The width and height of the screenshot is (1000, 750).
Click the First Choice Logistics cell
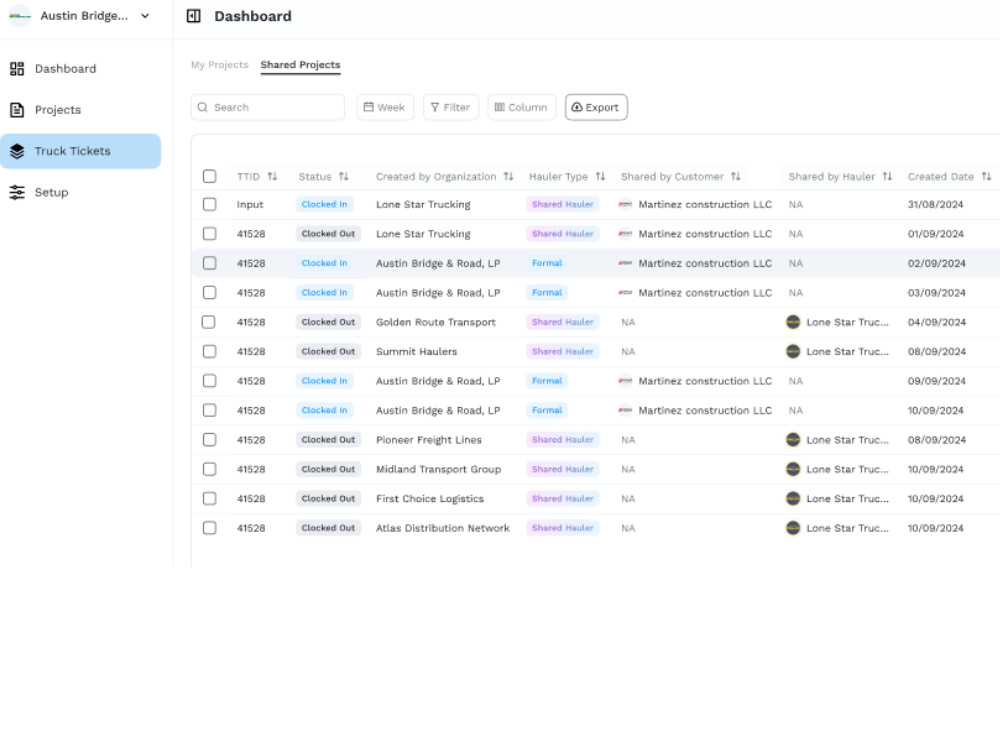pyautogui.click(x=430, y=499)
